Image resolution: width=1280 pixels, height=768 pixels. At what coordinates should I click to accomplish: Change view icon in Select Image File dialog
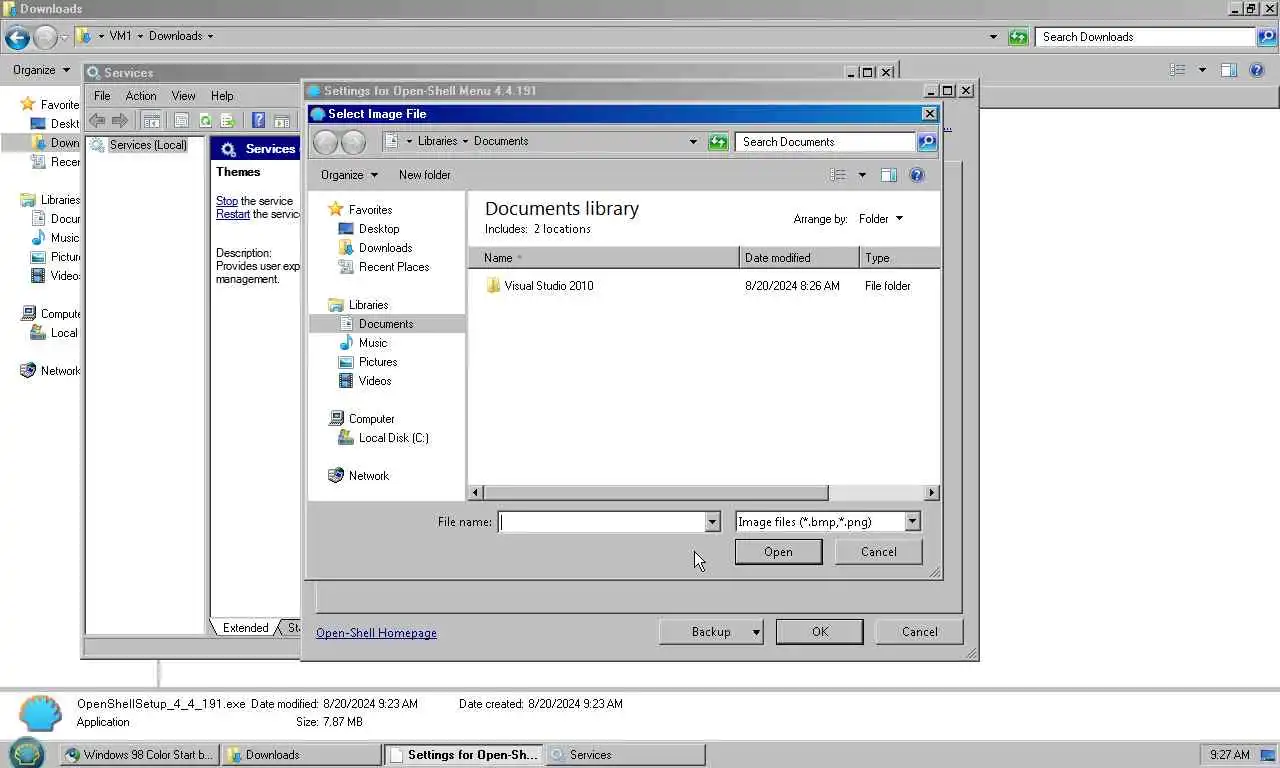coord(838,175)
